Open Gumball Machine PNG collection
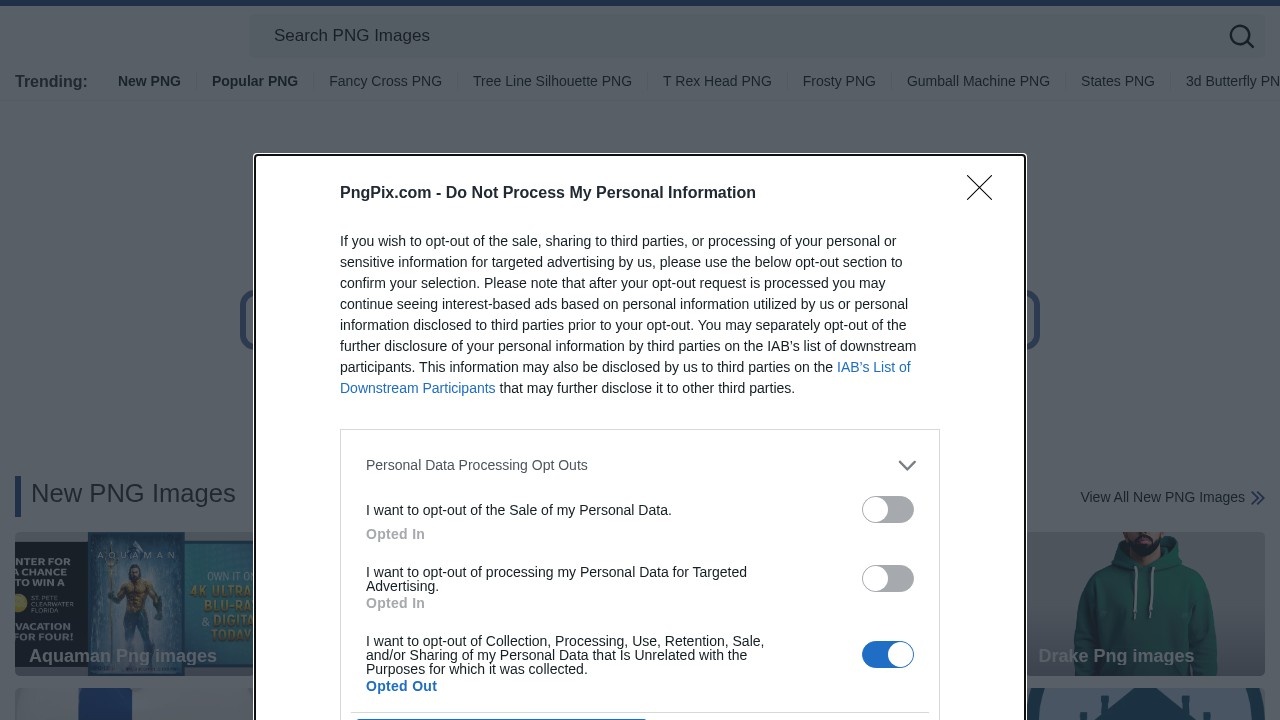The image size is (1280, 720). pyautogui.click(x=978, y=81)
